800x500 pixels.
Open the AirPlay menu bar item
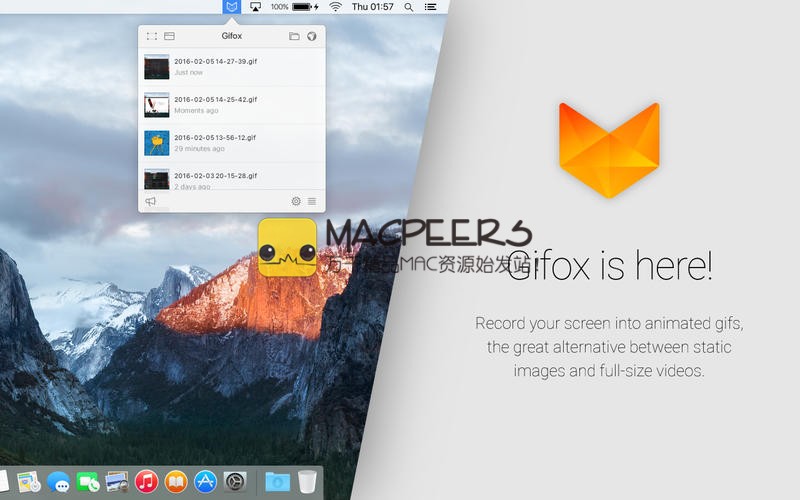[x=255, y=7]
